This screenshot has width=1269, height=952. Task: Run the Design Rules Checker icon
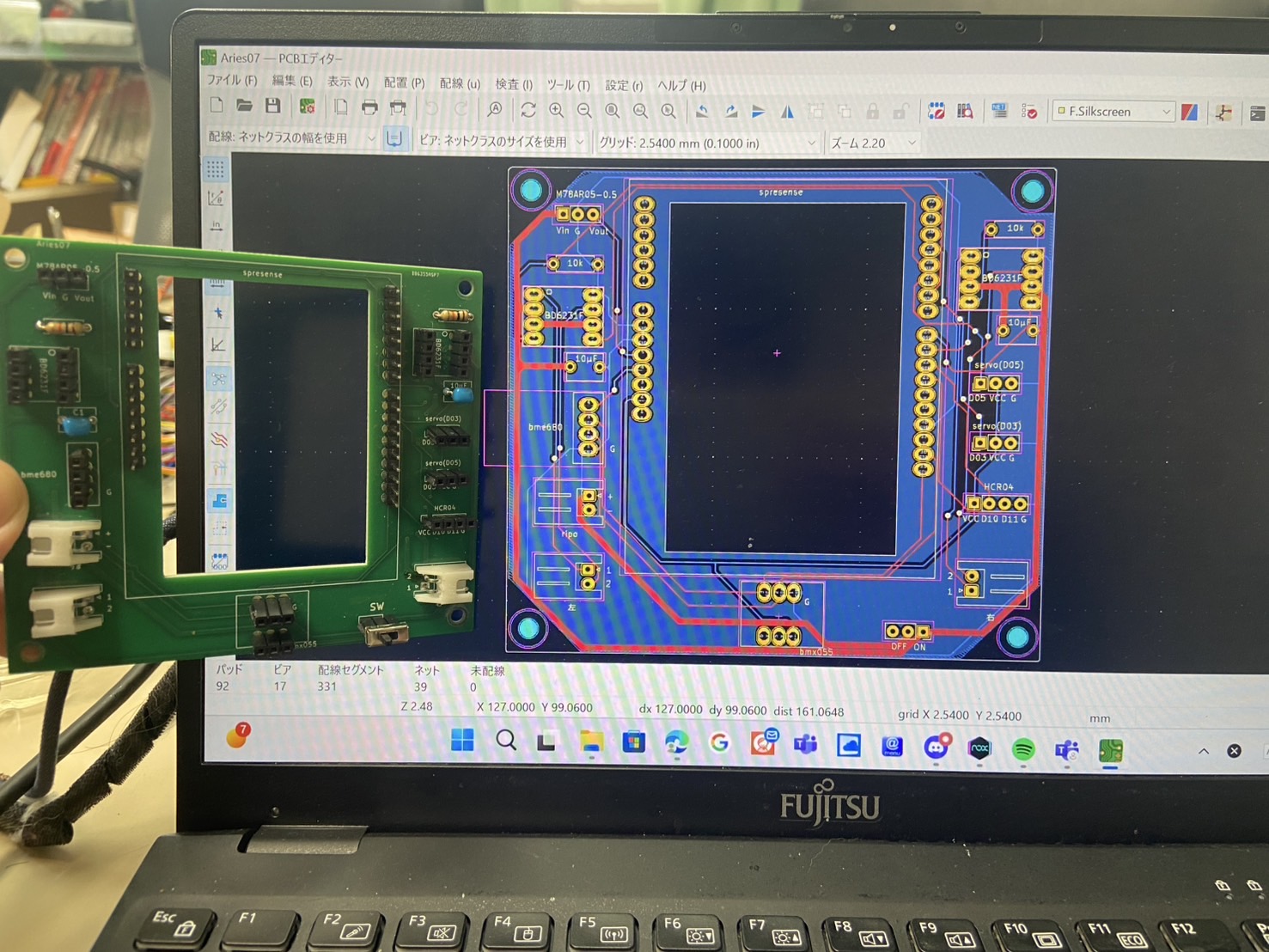[1028, 112]
